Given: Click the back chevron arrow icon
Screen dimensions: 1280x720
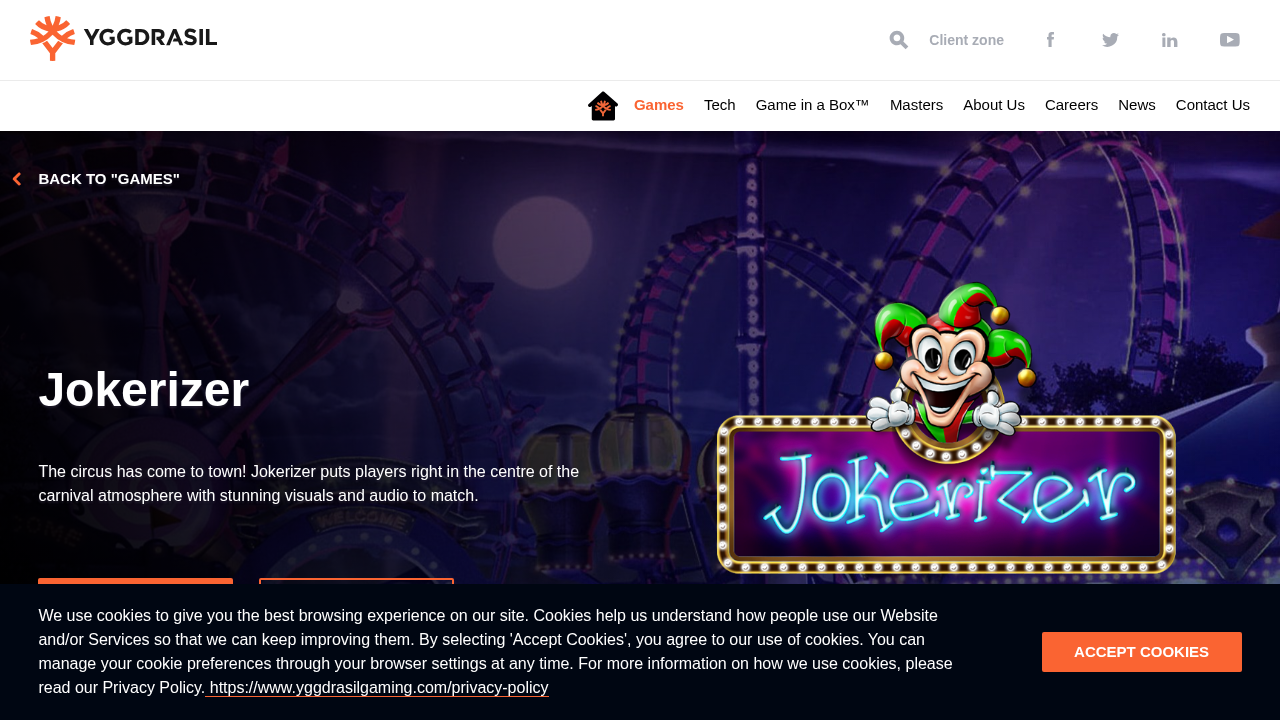Looking at the screenshot, I should [x=15, y=178].
